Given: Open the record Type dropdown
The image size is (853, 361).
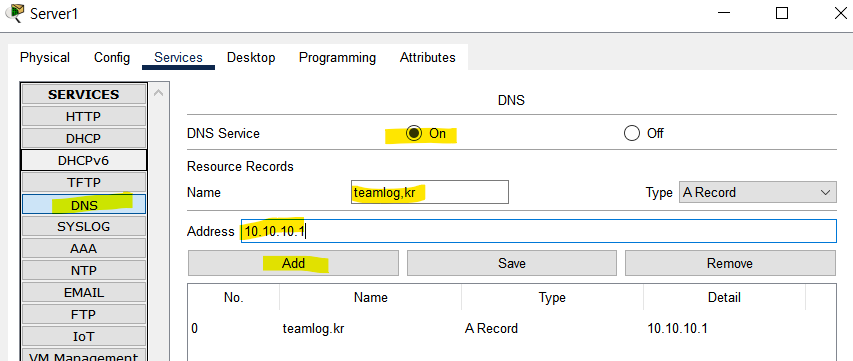Looking at the screenshot, I should pyautogui.click(x=757, y=192).
